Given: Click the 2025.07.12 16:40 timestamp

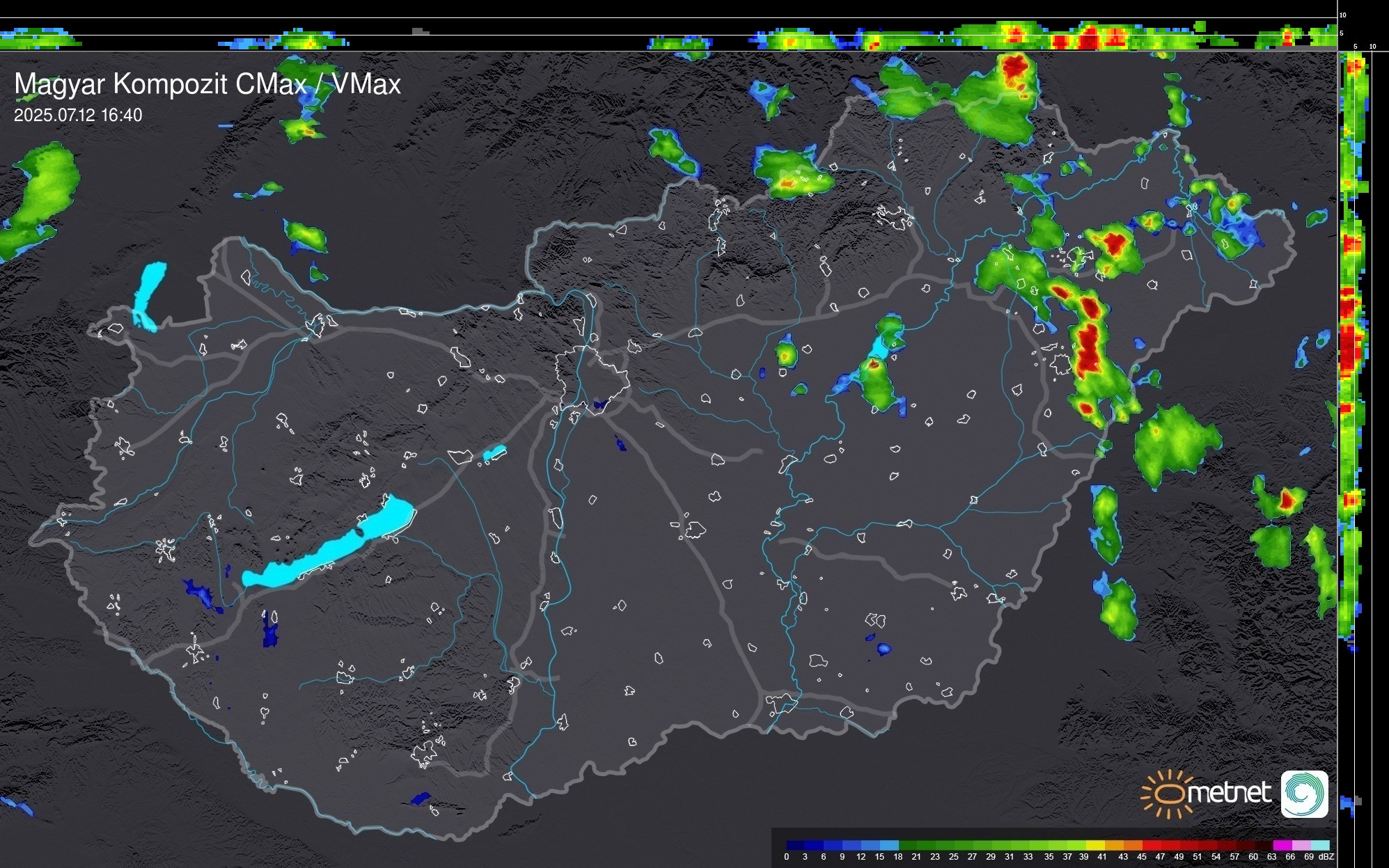Looking at the screenshot, I should pos(78,116).
